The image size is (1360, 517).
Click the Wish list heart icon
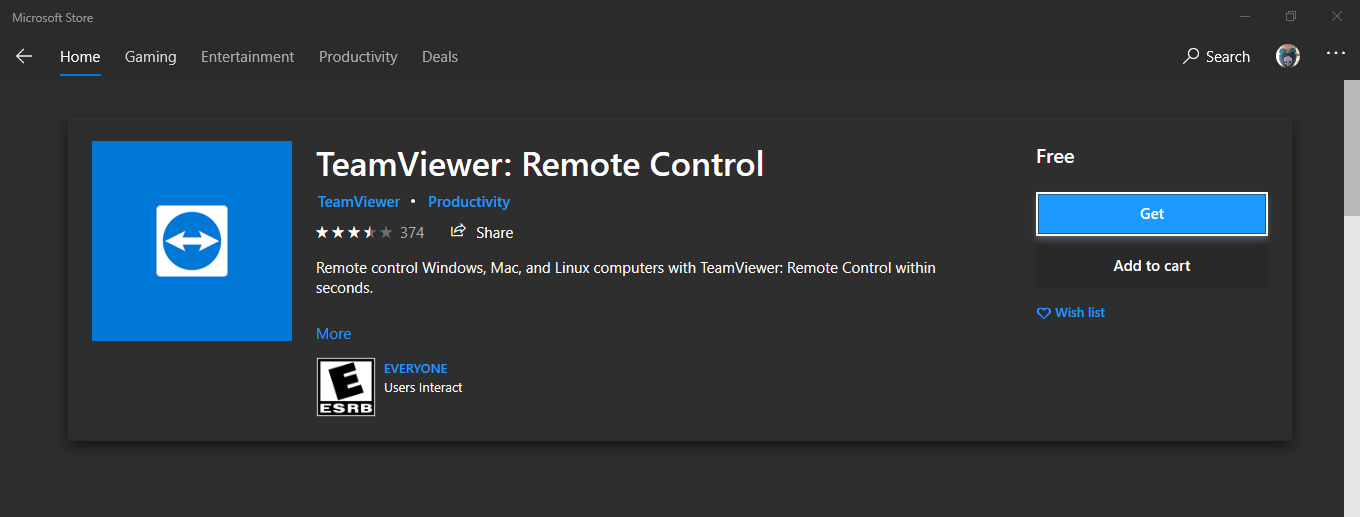tap(1044, 313)
